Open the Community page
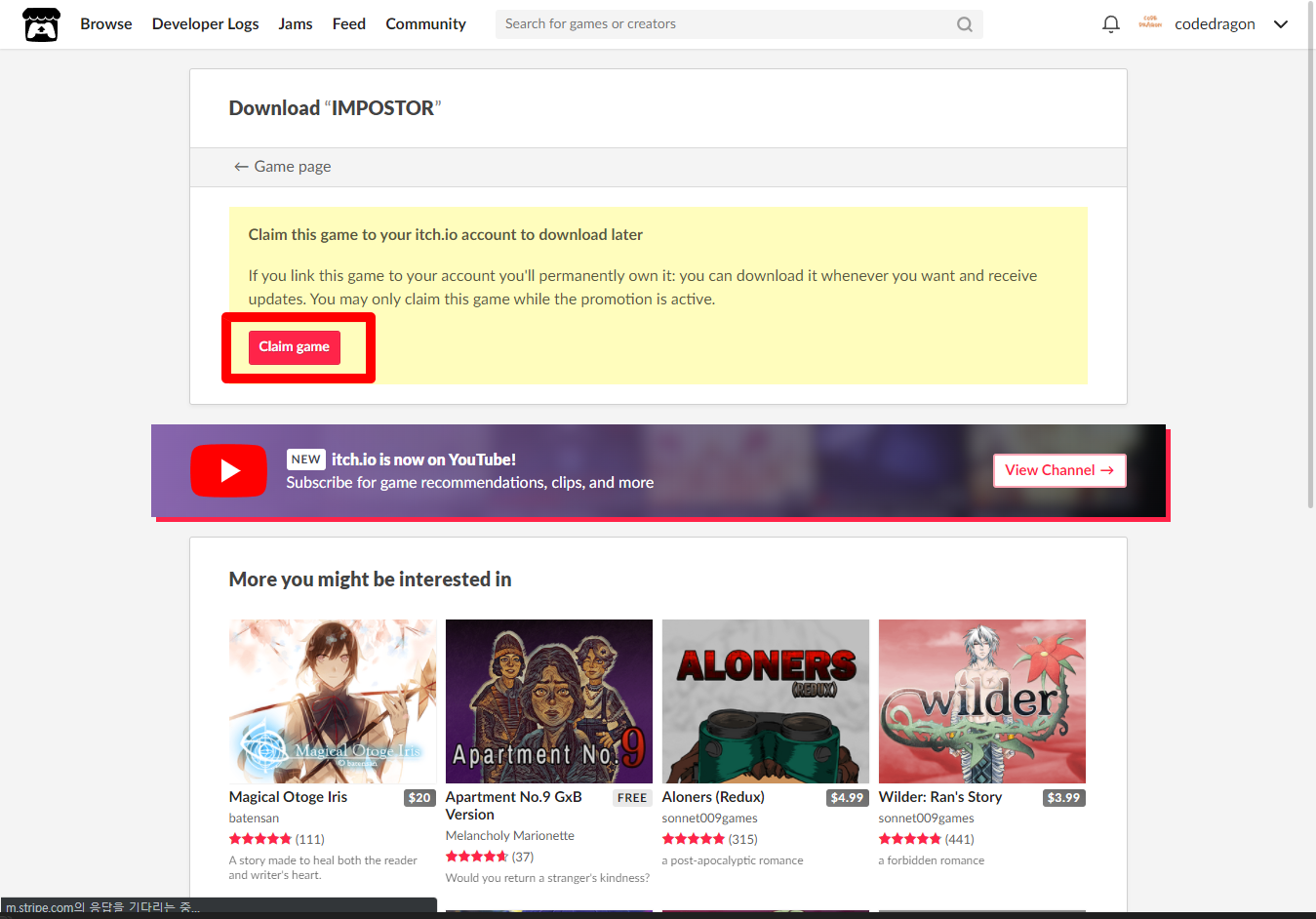 425,24
